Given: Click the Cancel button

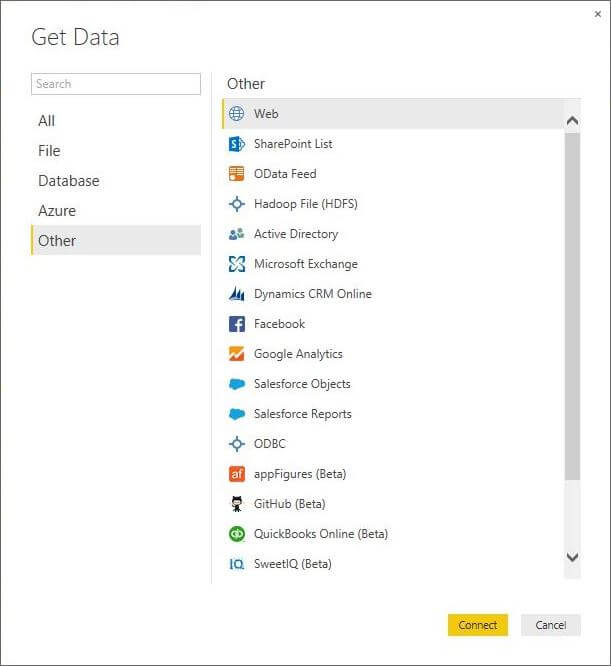Looking at the screenshot, I should [550, 625].
